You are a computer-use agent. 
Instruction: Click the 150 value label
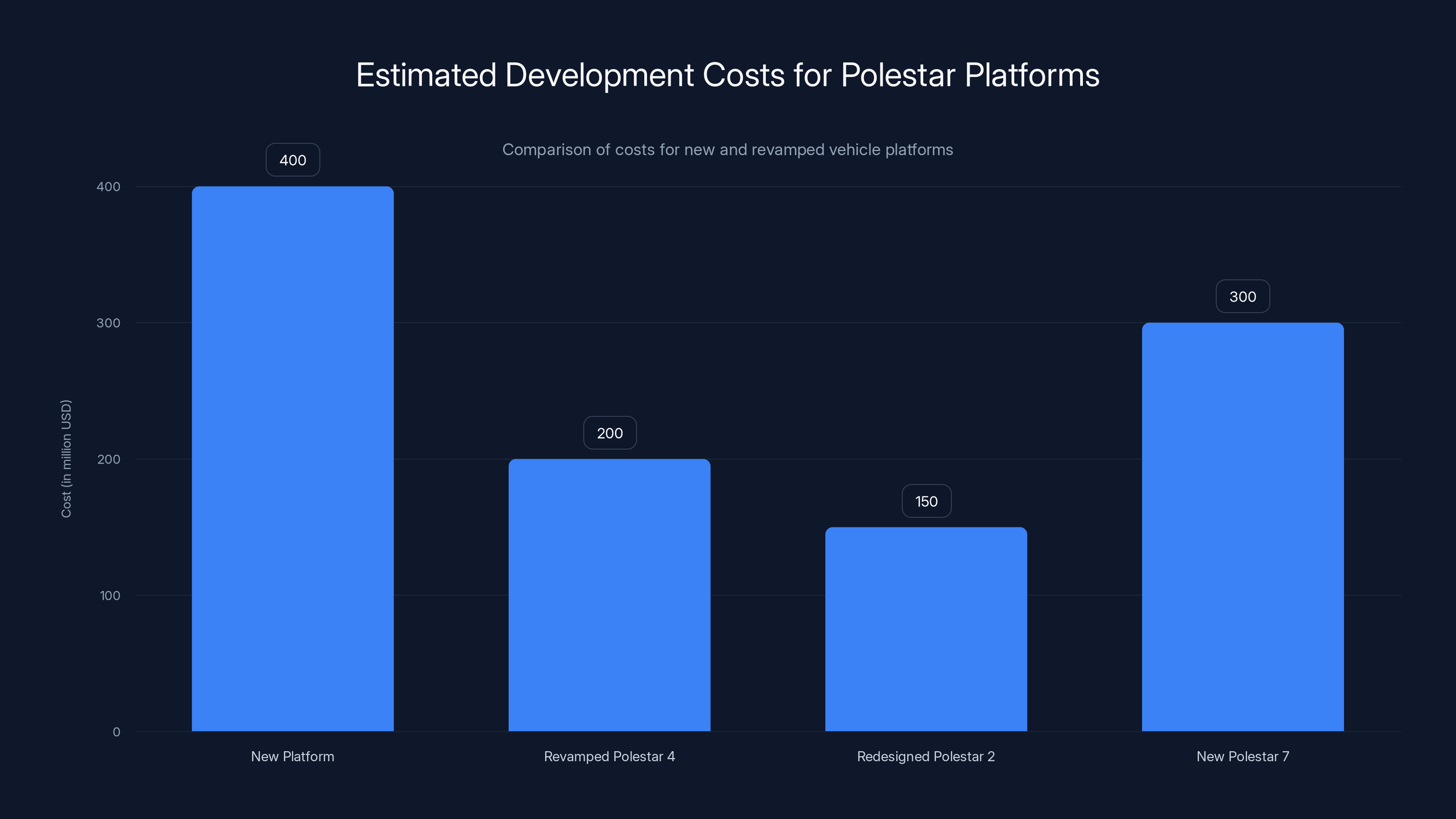click(x=926, y=501)
